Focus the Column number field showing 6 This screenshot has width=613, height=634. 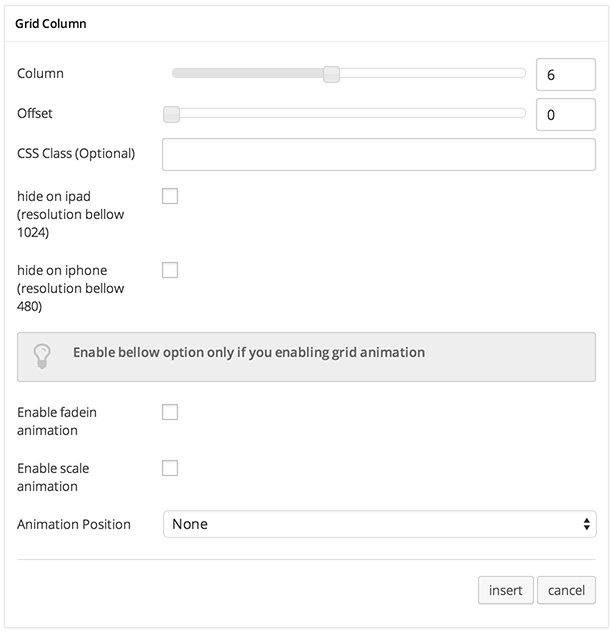pyautogui.click(x=565, y=74)
